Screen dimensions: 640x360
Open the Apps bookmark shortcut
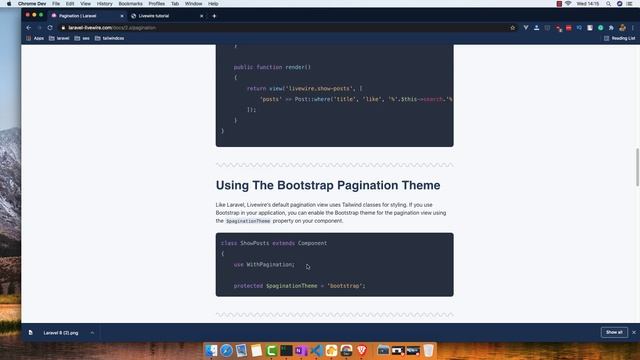point(35,38)
